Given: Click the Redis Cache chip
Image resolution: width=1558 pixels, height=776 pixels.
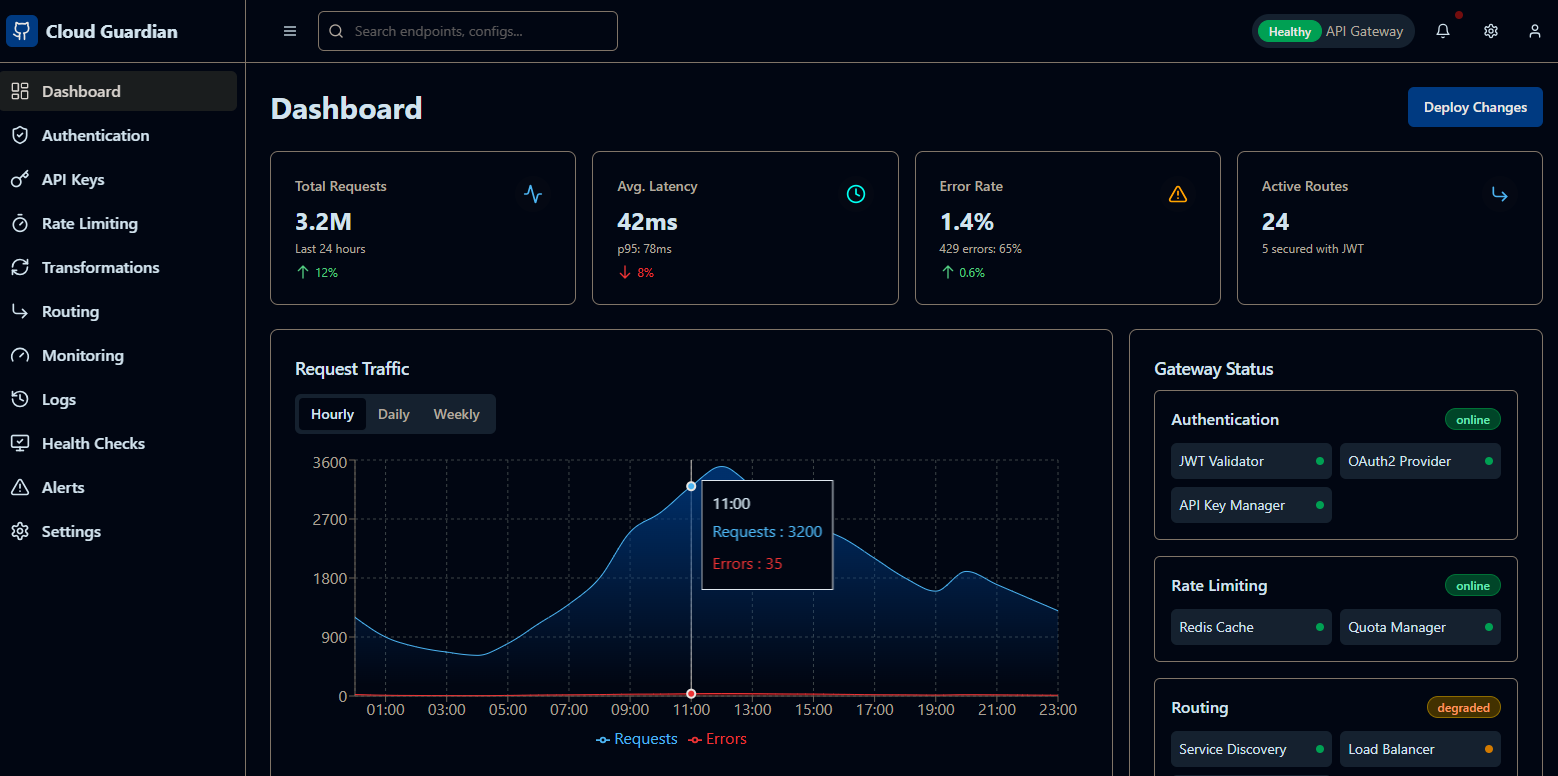Looking at the screenshot, I should [x=1251, y=627].
